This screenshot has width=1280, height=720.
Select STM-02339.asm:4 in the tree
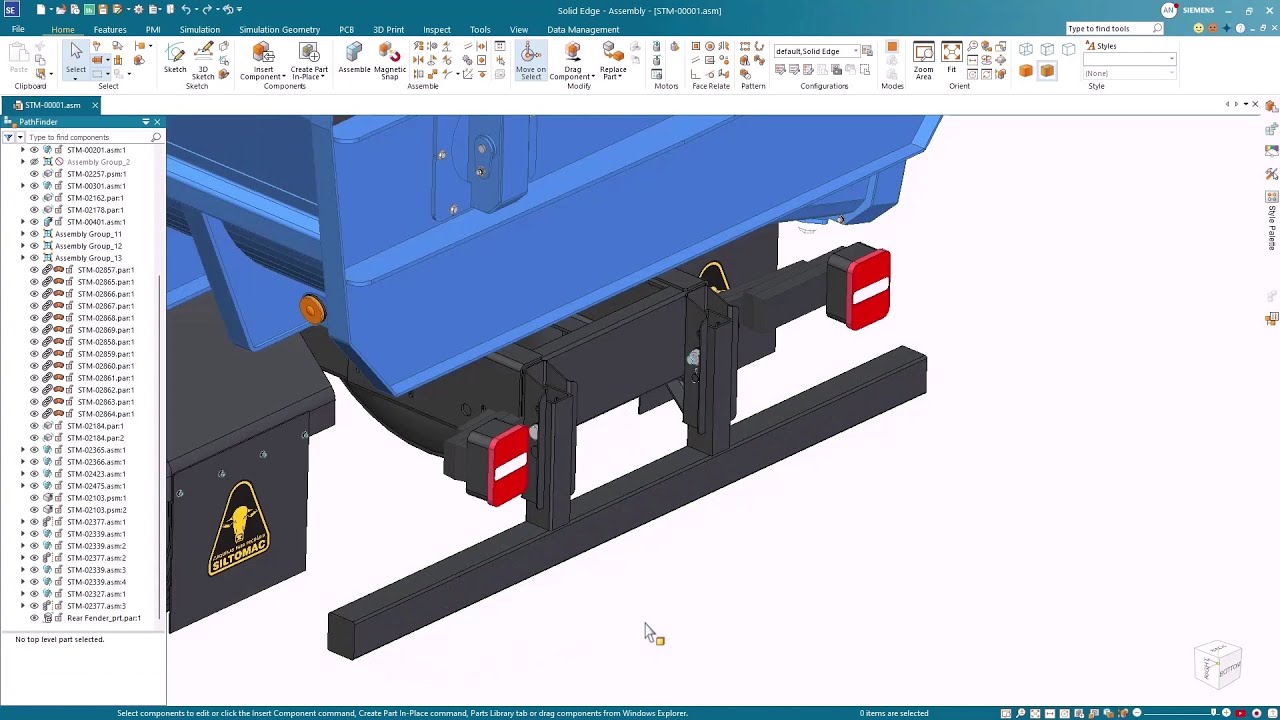(96, 582)
